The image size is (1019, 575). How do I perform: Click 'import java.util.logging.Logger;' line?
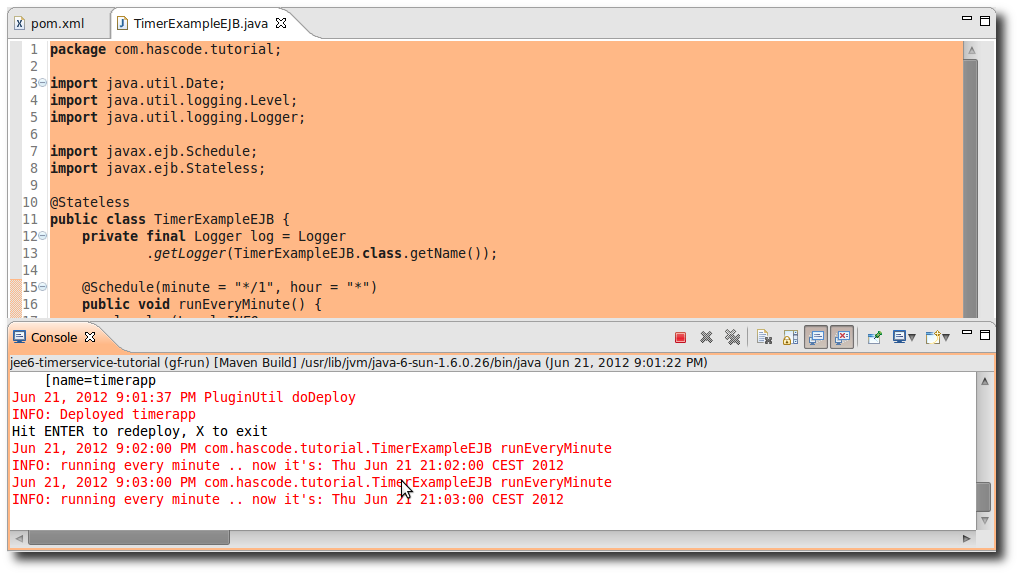click(x=177, y=117)
